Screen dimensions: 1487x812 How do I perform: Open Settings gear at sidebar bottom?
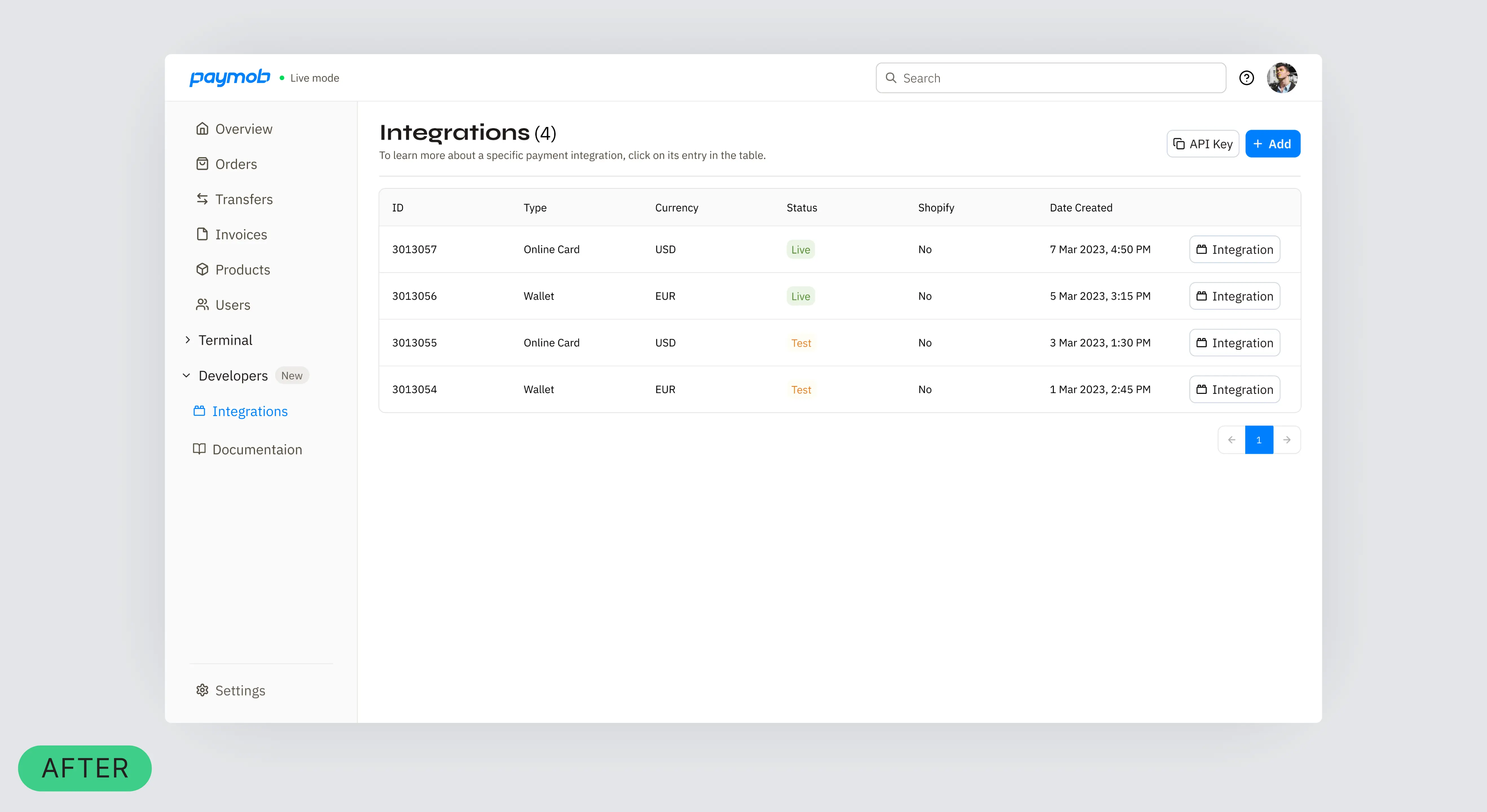(202, 690)
